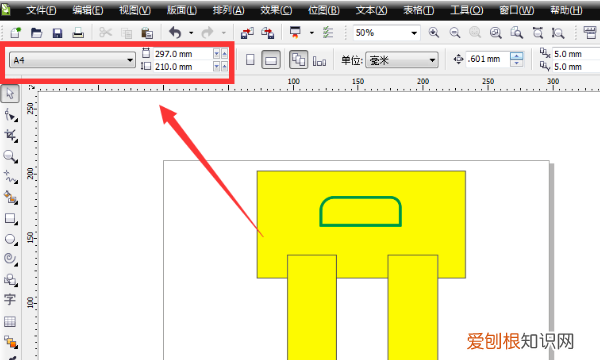Undo the last action

click(175, 33)
